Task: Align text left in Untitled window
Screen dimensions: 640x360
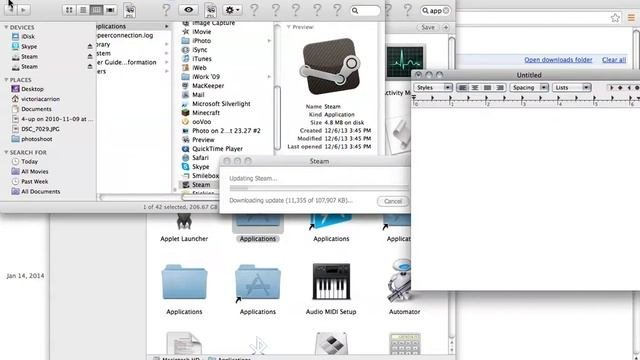Action: coord(462,87)
